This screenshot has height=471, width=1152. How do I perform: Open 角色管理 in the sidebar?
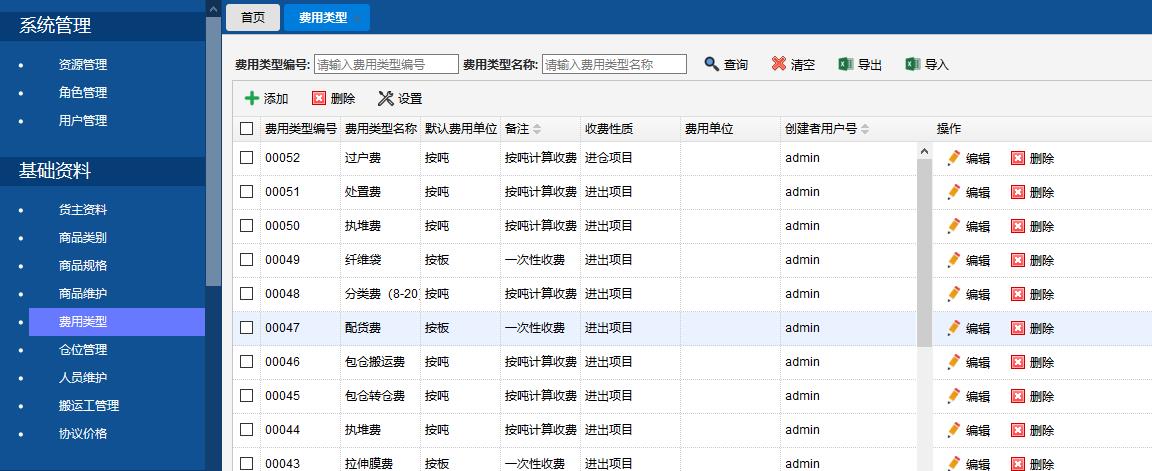[x=83, y=93]
